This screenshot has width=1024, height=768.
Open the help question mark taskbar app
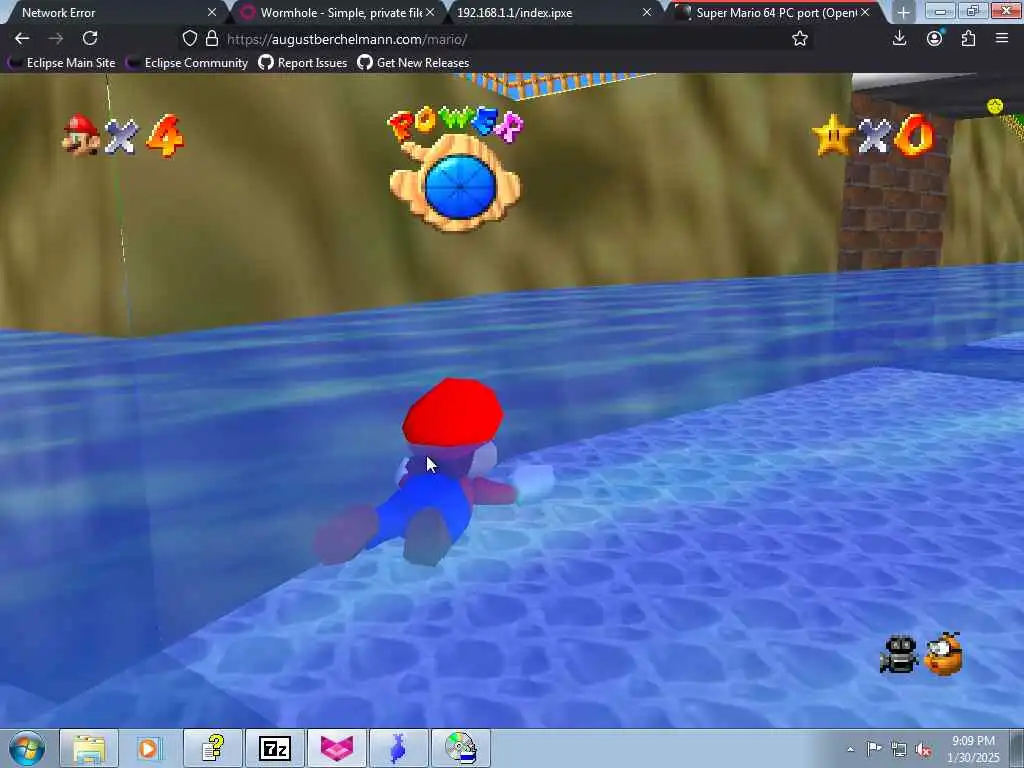click(213, 748)
